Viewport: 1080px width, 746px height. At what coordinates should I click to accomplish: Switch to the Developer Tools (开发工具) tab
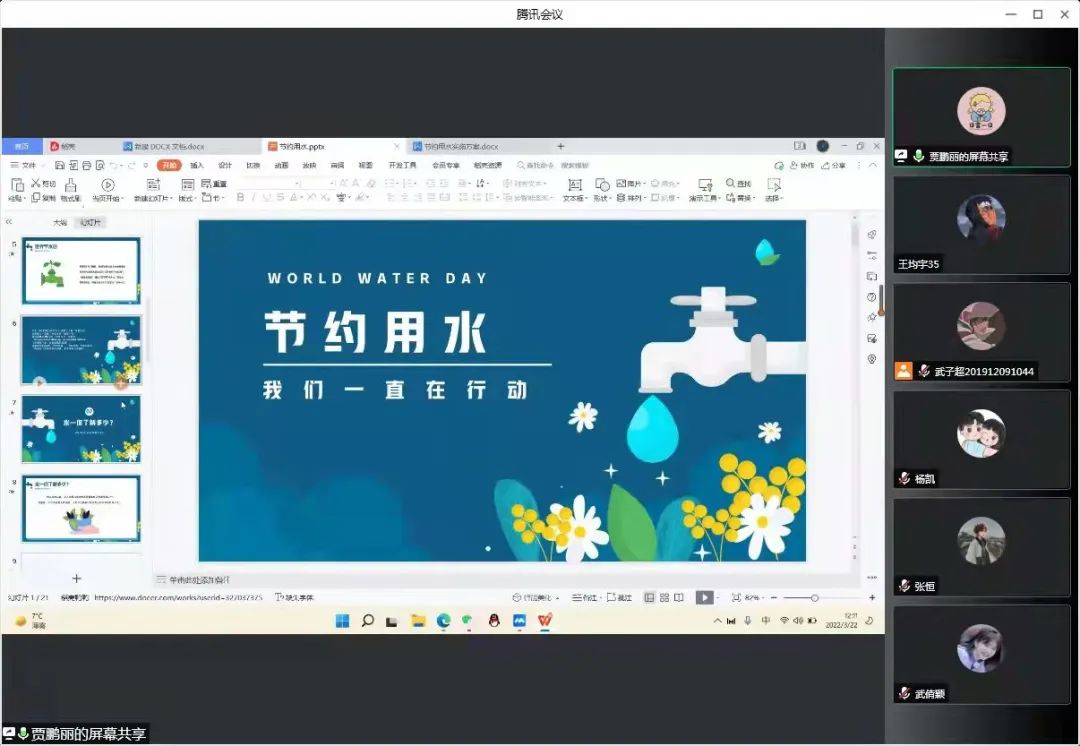point(402,165)
